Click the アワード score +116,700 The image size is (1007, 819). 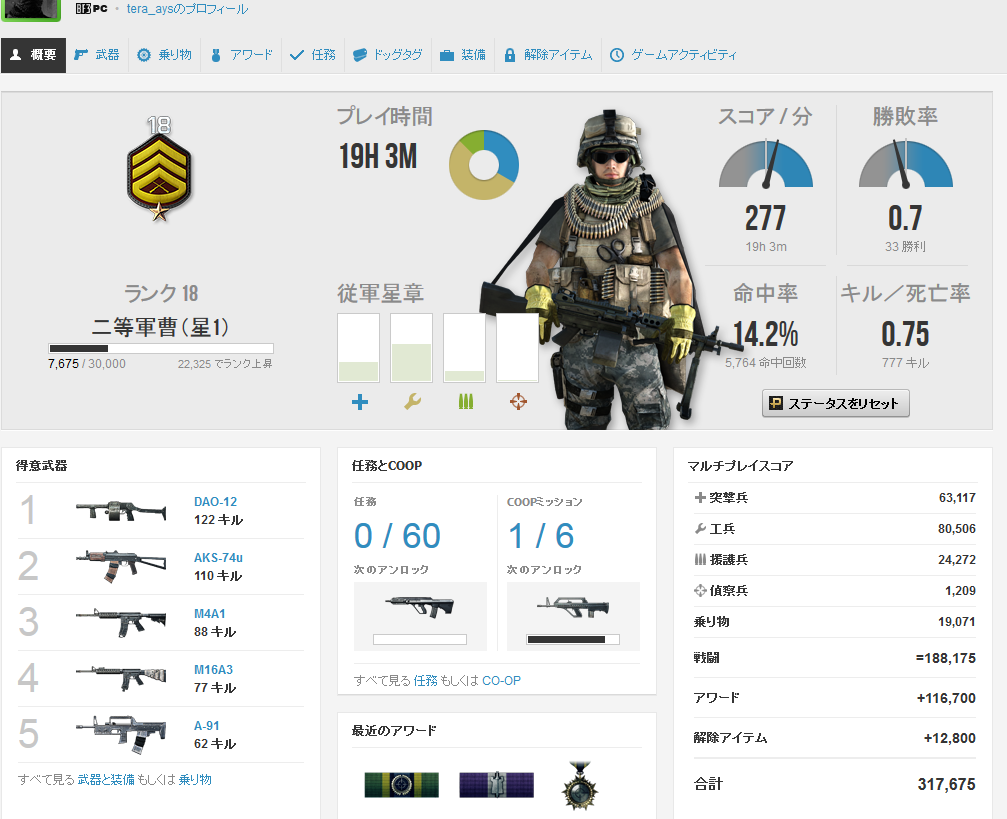[x=946, y=698]
